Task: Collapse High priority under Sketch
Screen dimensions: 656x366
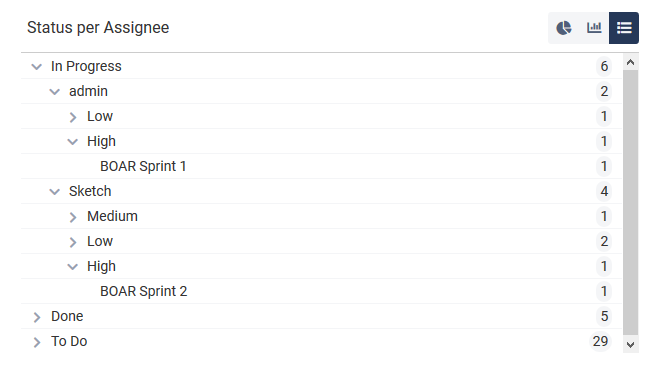Action: click(73, 266)
